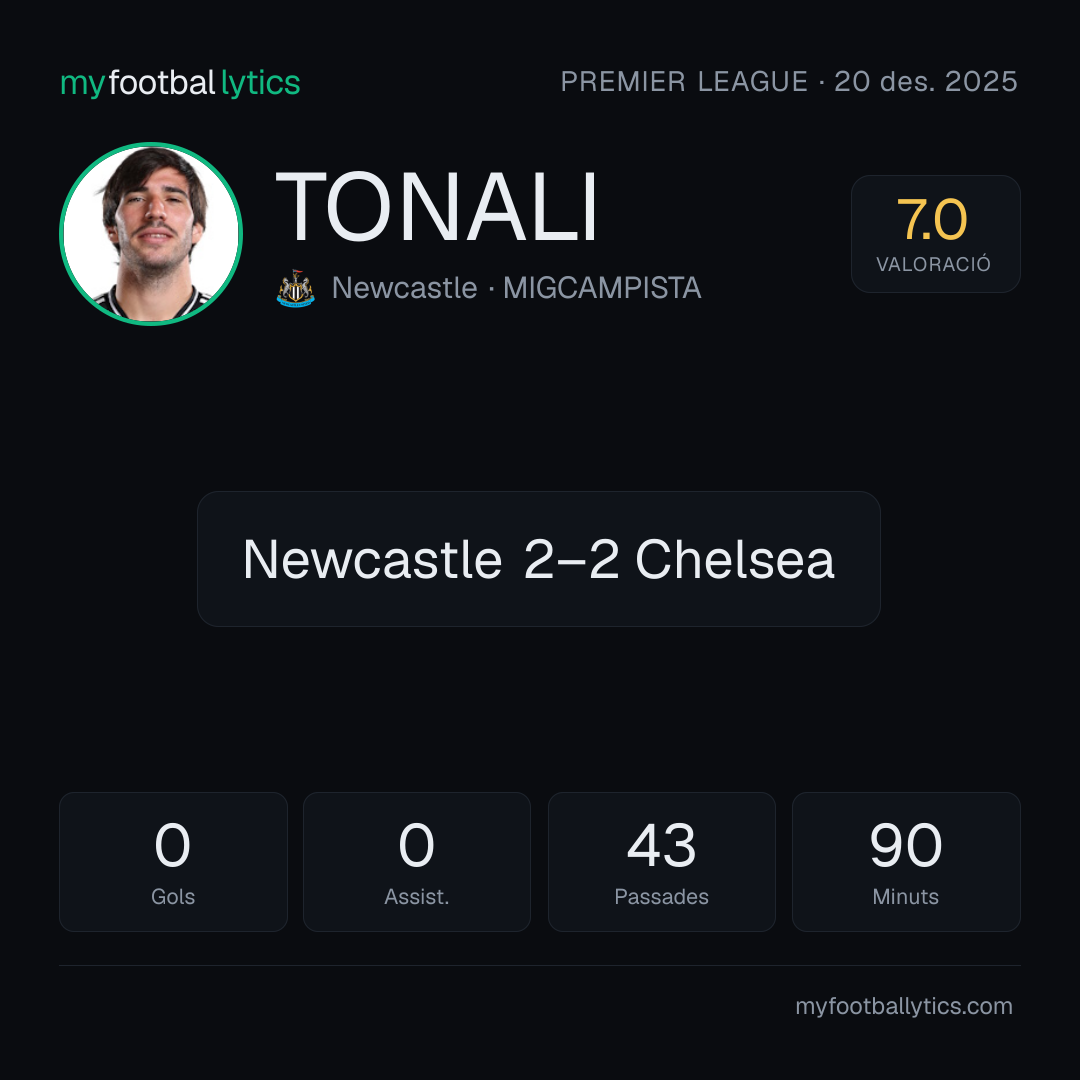Click the yellow 7.0 rating number
Image resolution: width=1080 pixels, height=1080 pixels.
[x=932, y=220]
